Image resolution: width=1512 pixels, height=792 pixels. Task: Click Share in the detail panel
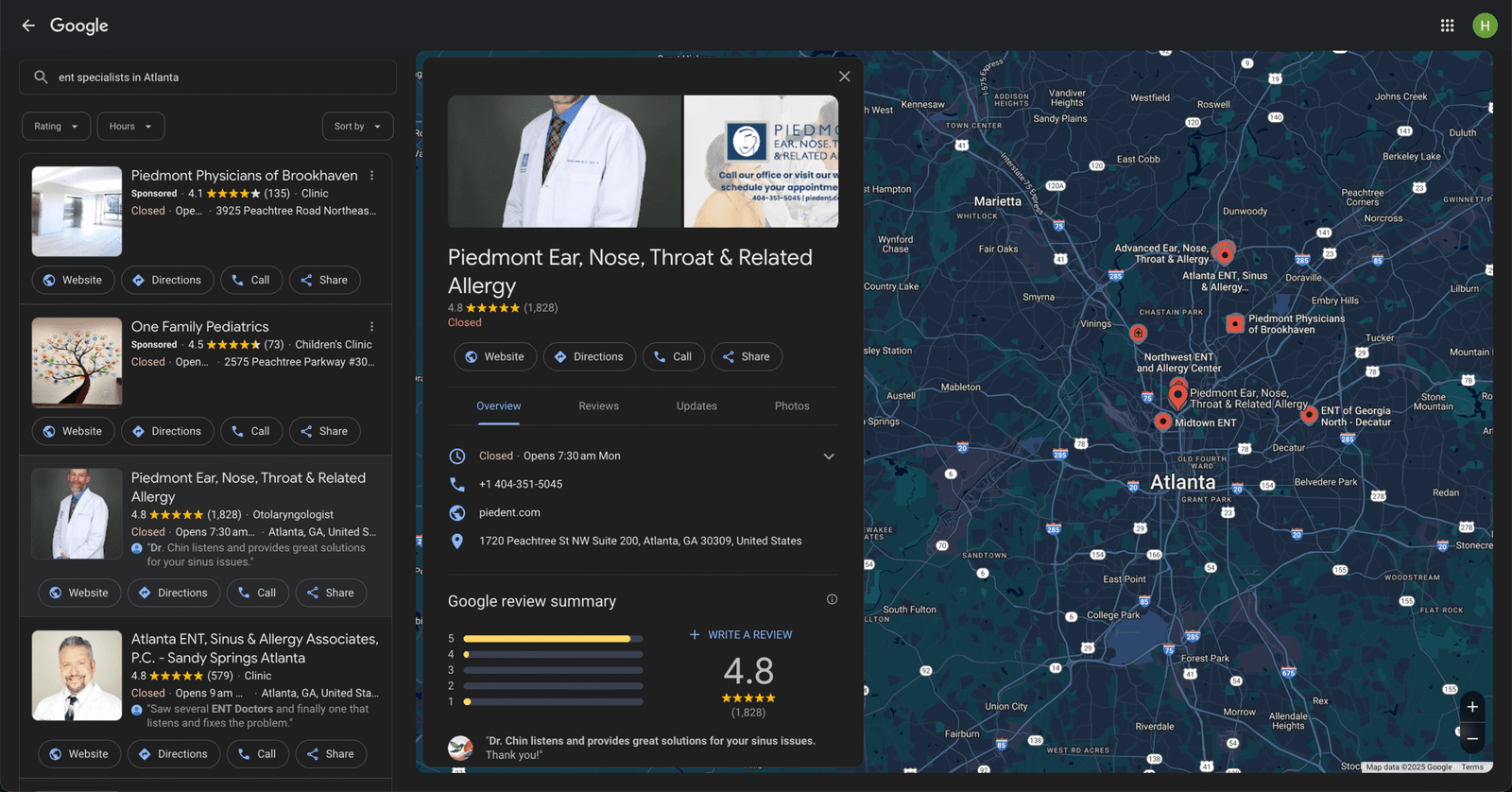point(747,356)
